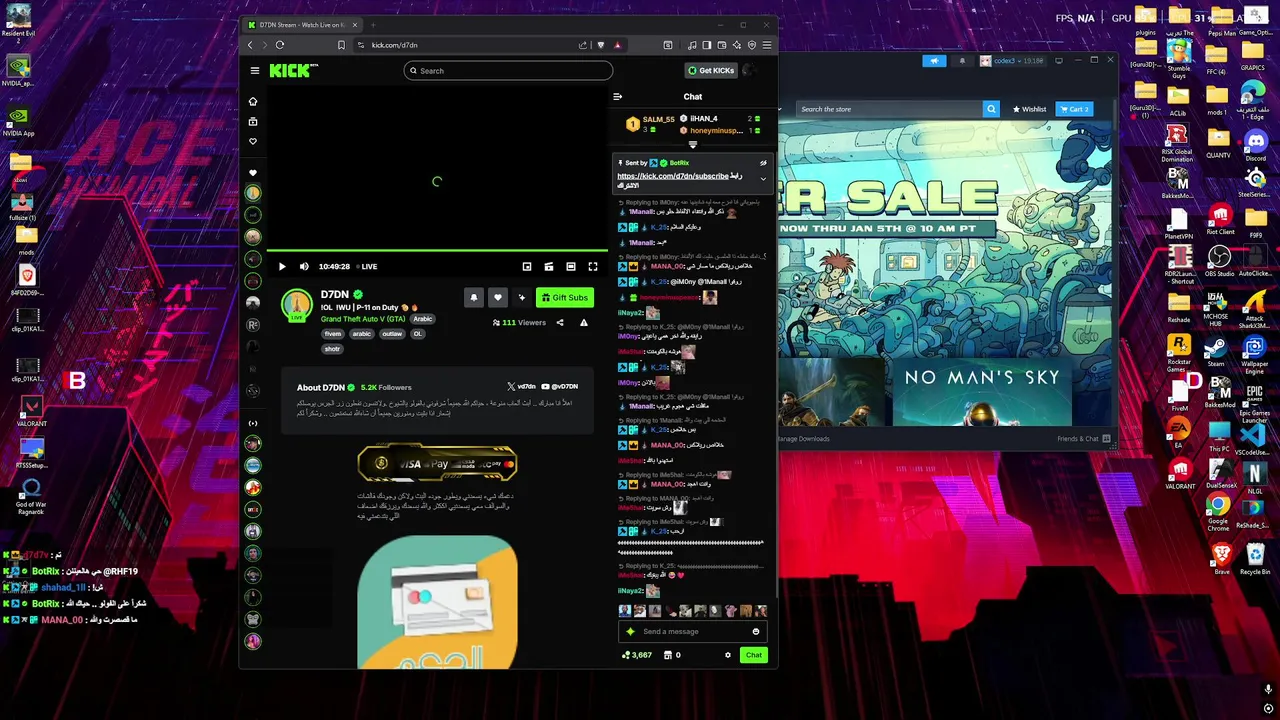Select the Arabic language tag
Image resolution: width=1280 pixels, height=720 pixels.
point(423,319)
